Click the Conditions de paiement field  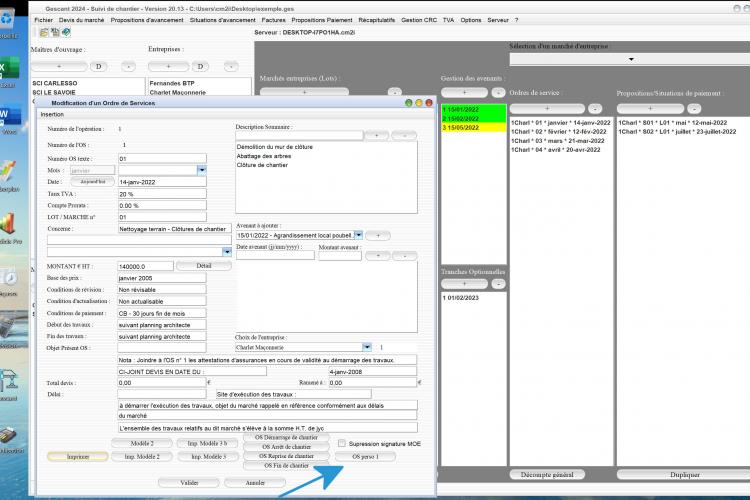click(x=162, y=313)
